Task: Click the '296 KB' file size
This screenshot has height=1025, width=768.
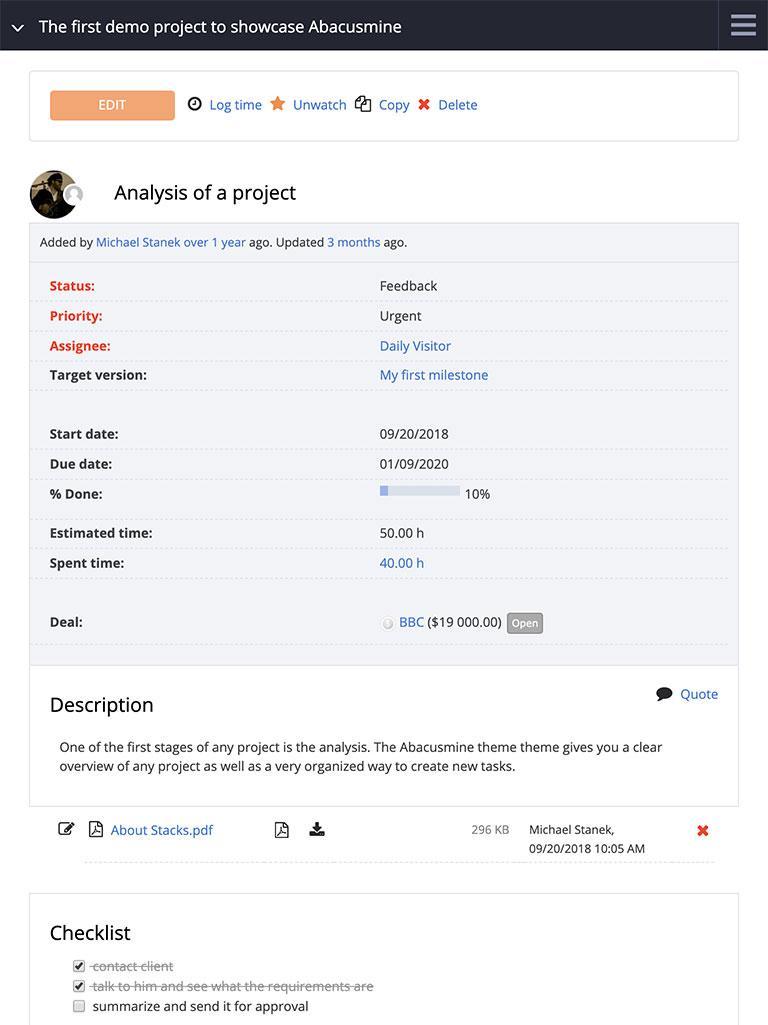Action: coord(490,830)
